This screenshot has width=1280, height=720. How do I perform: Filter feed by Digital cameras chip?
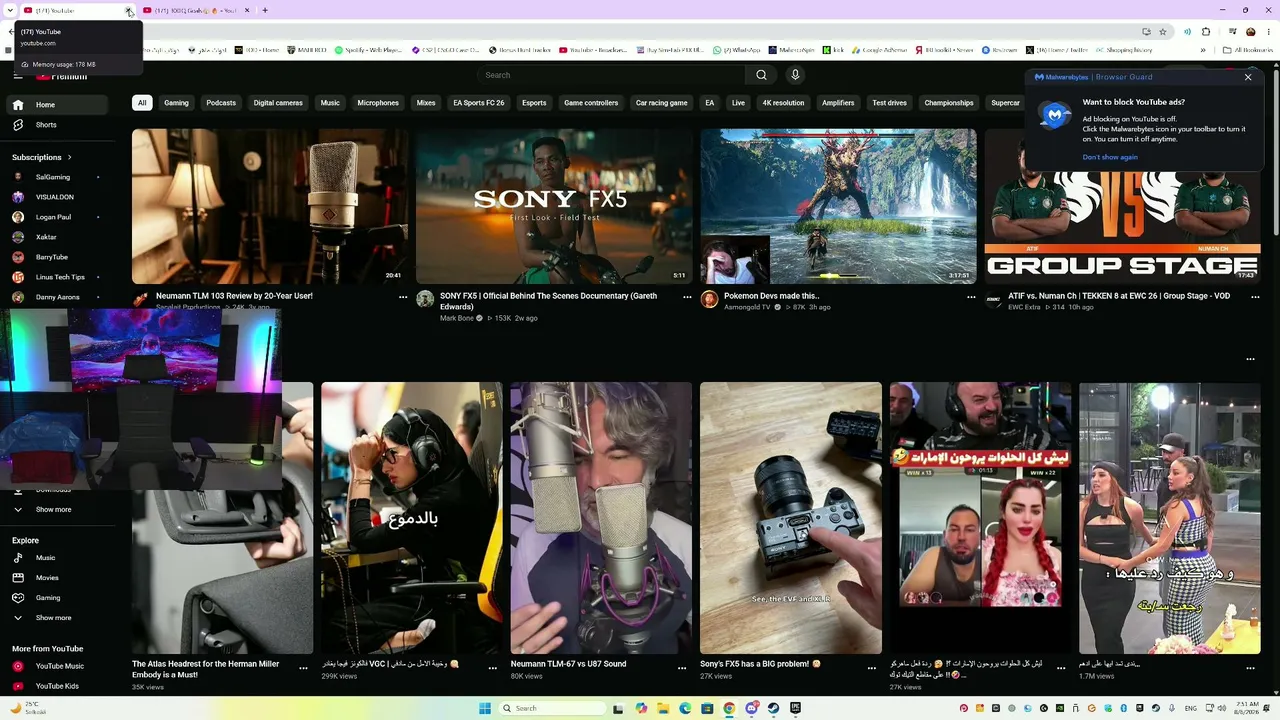point(278,103)
